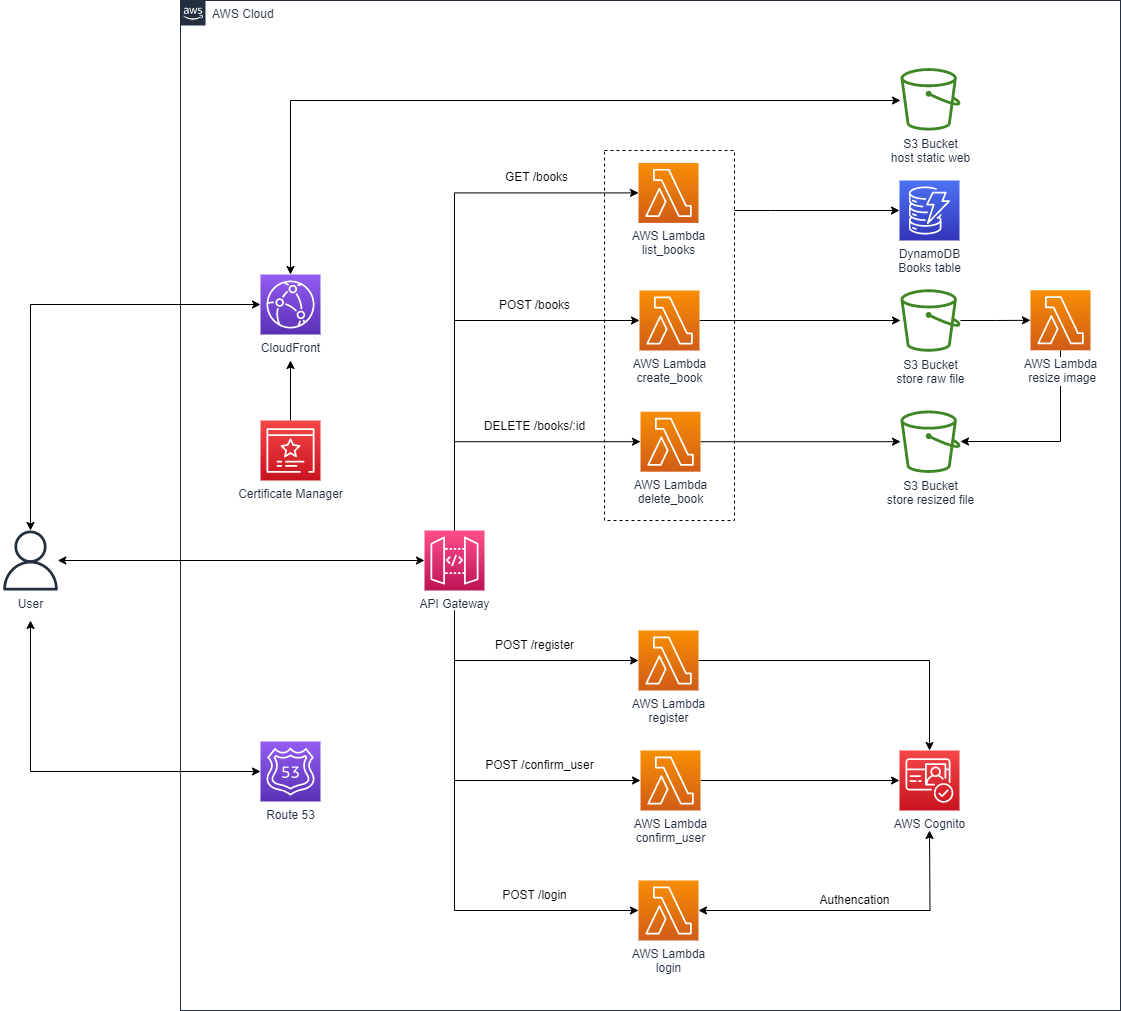1121x1011 pixels.
Task: Click the 'store resized file' caption
Action: [930, 500]
